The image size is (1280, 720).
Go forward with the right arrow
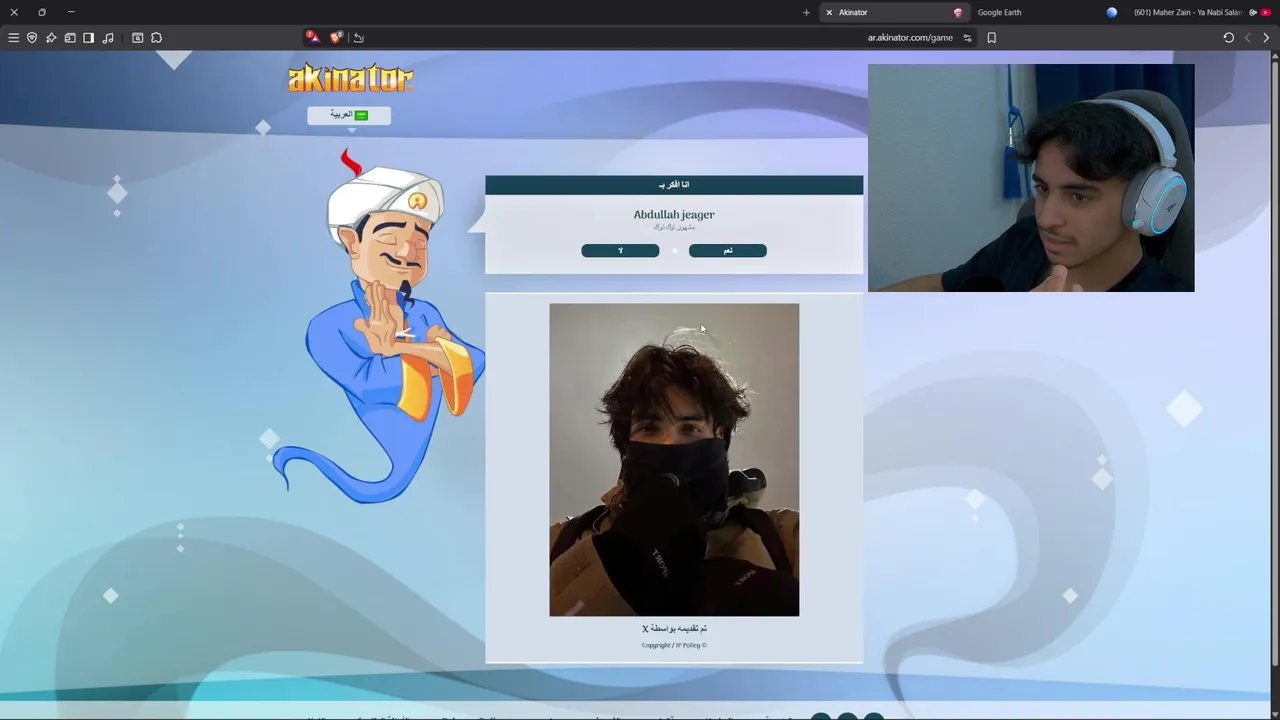point(1266,38)
